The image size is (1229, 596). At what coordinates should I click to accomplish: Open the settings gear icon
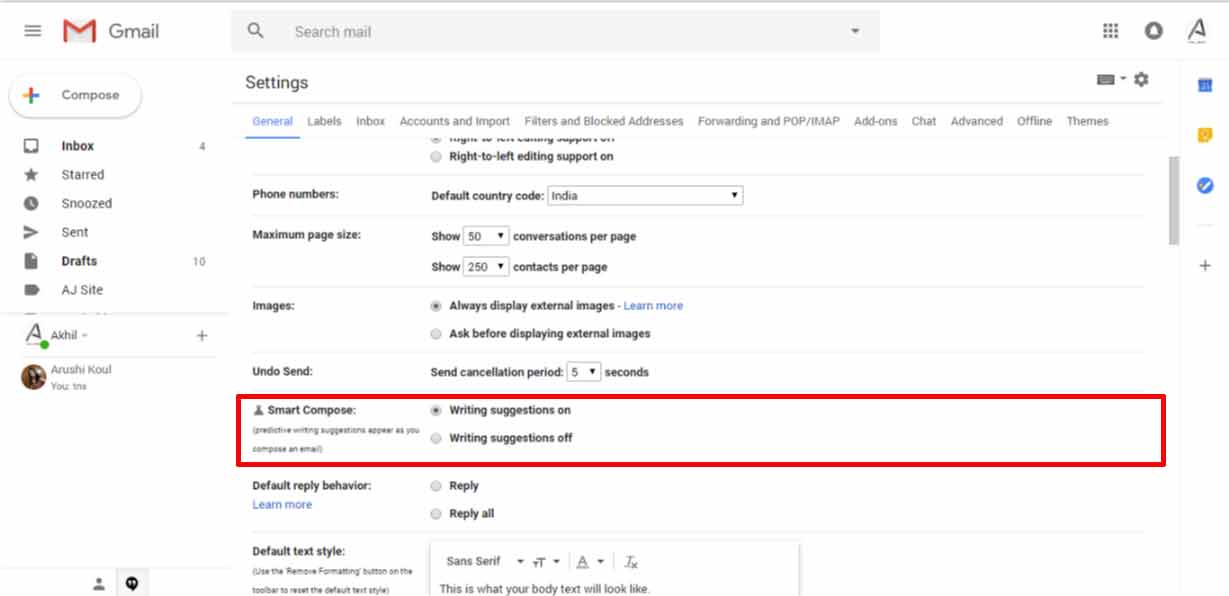(1141, 80)
